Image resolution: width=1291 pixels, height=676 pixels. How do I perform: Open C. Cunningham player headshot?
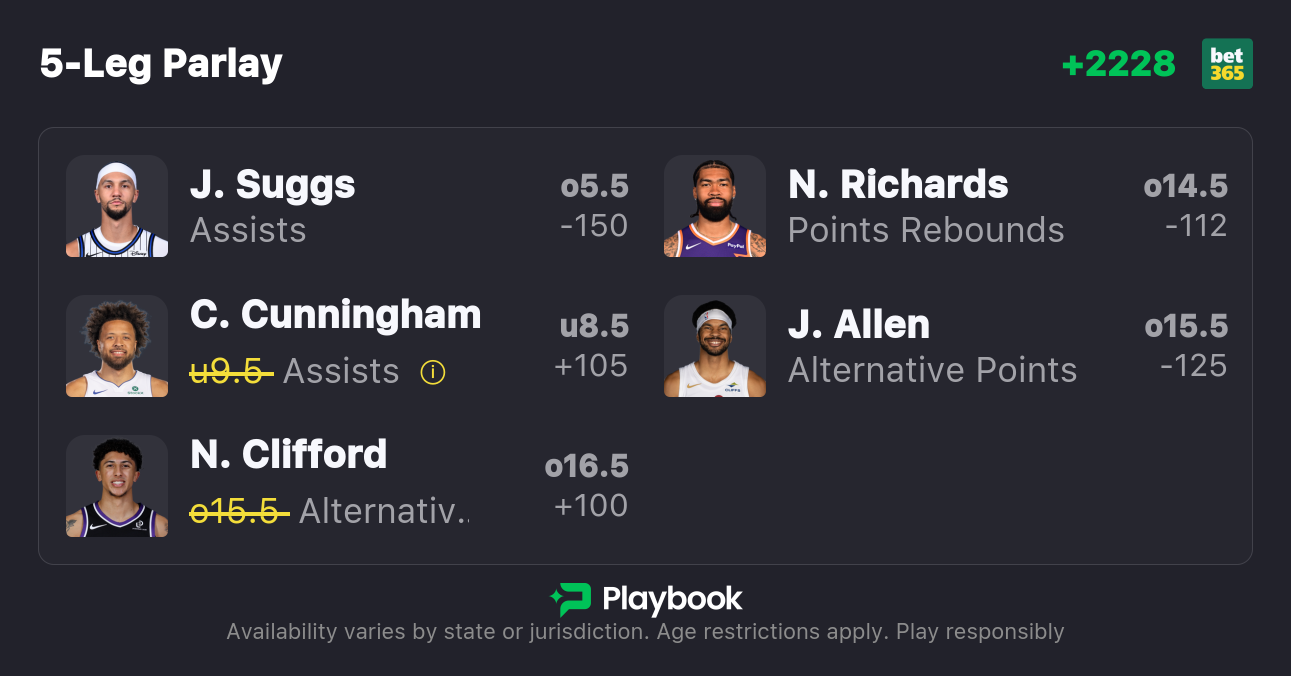point(117,346)
